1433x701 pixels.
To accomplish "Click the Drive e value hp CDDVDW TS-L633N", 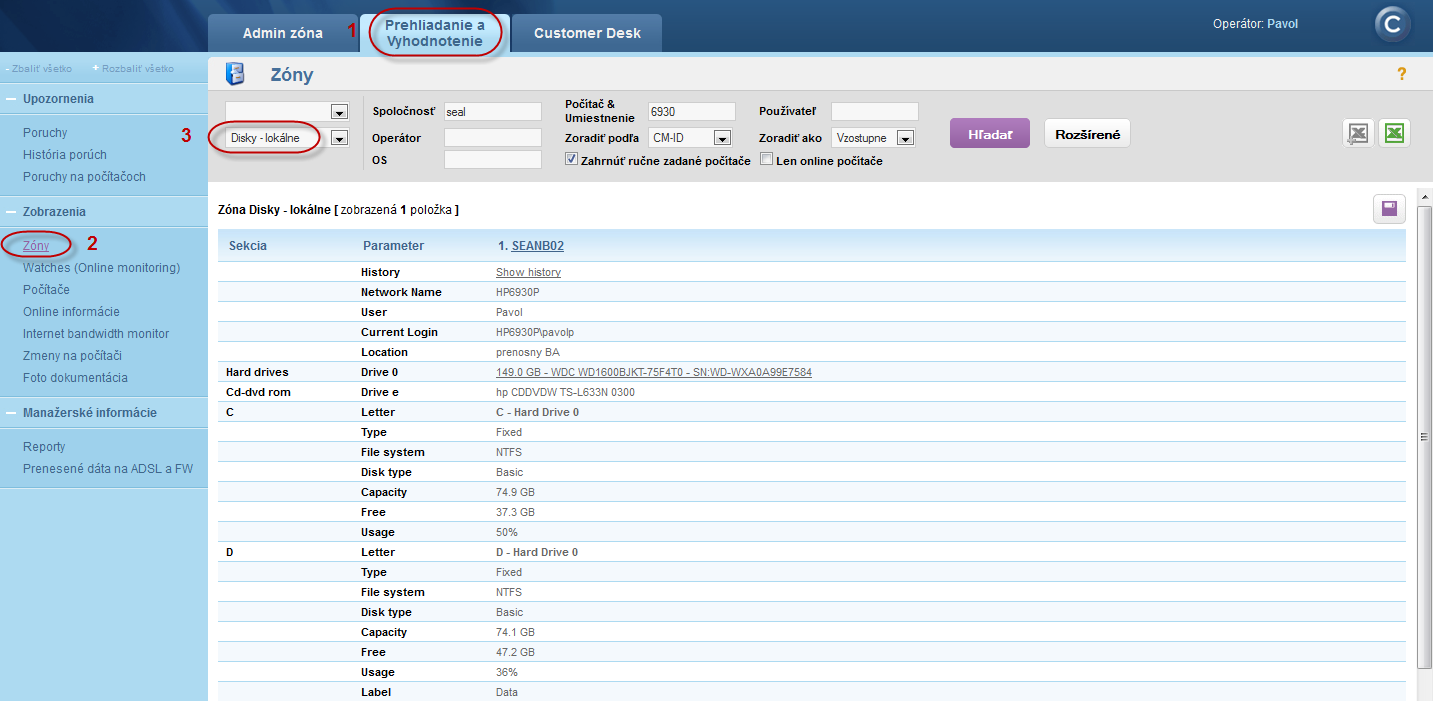I will click(565, 392).
